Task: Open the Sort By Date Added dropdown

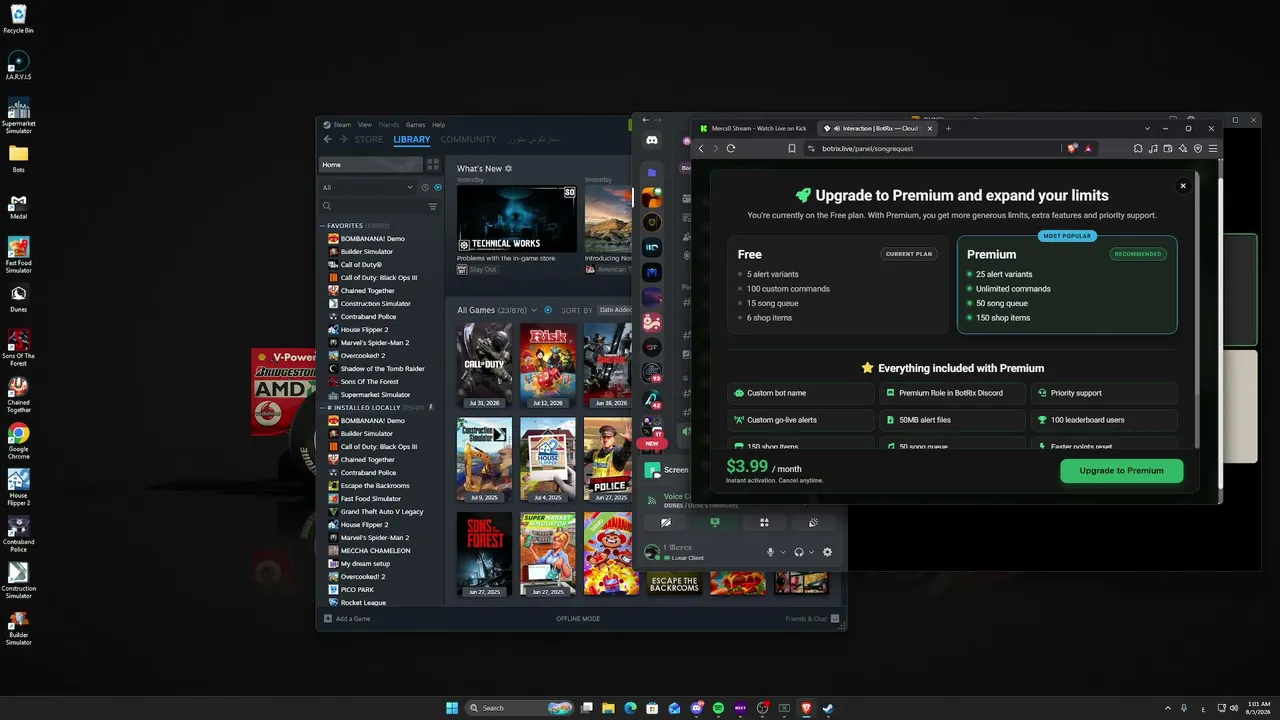Action: [x=615, y=310]
